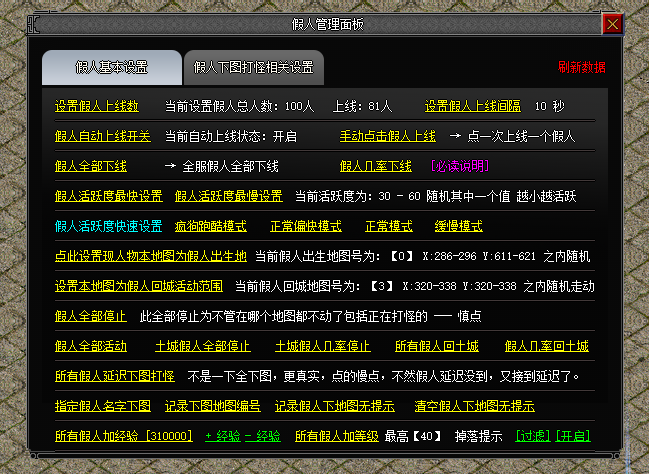The image size is (649, 474).
Task: Click 假人活跃度最快设置 link
Action: [x=109, y=196]
